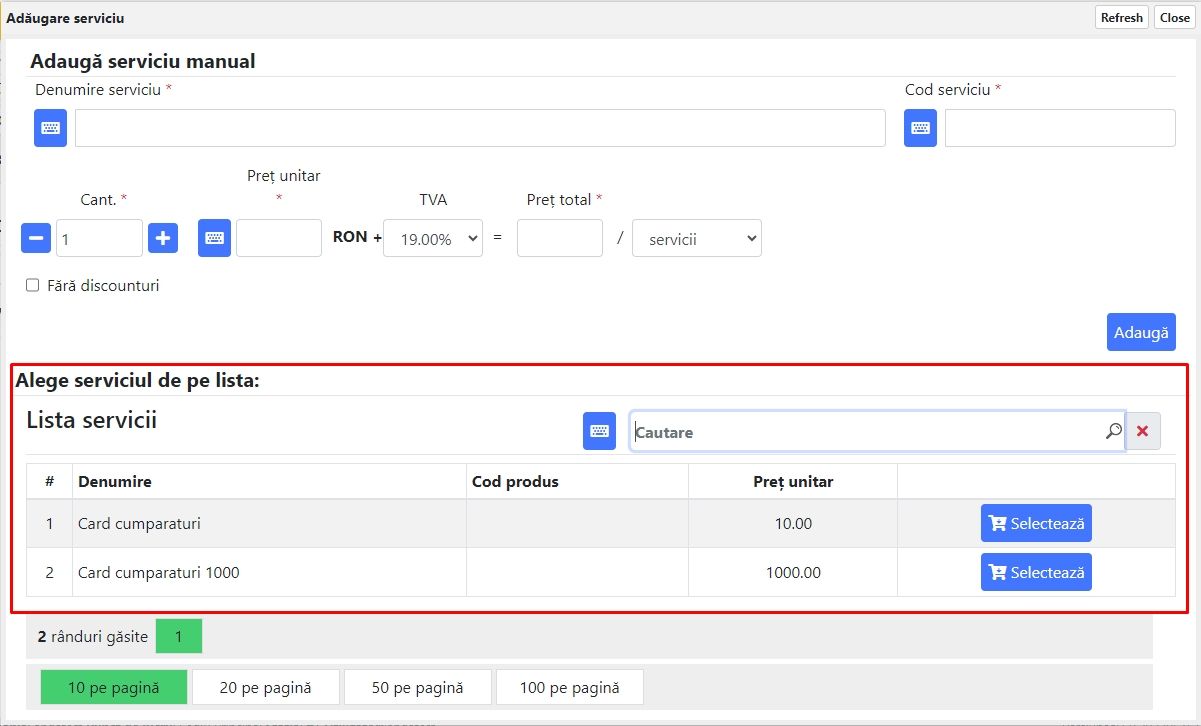This screenshot has height=726, width=1201.
Task: Go to page 1 of results
Action: 178,636
